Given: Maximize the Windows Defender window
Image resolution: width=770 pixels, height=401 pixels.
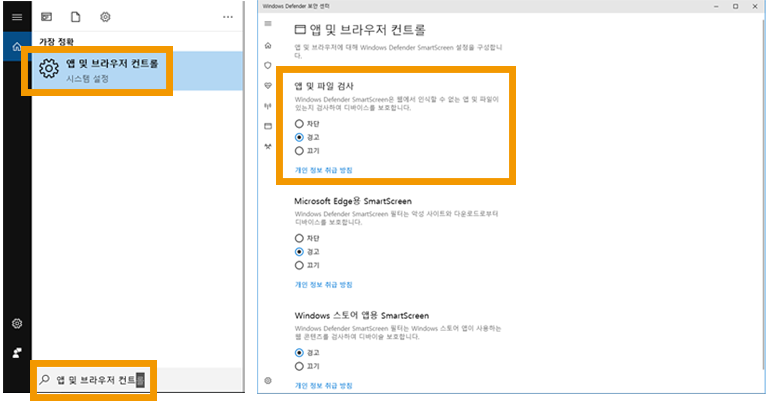Looking at the screenshot, I should (736, 6).
